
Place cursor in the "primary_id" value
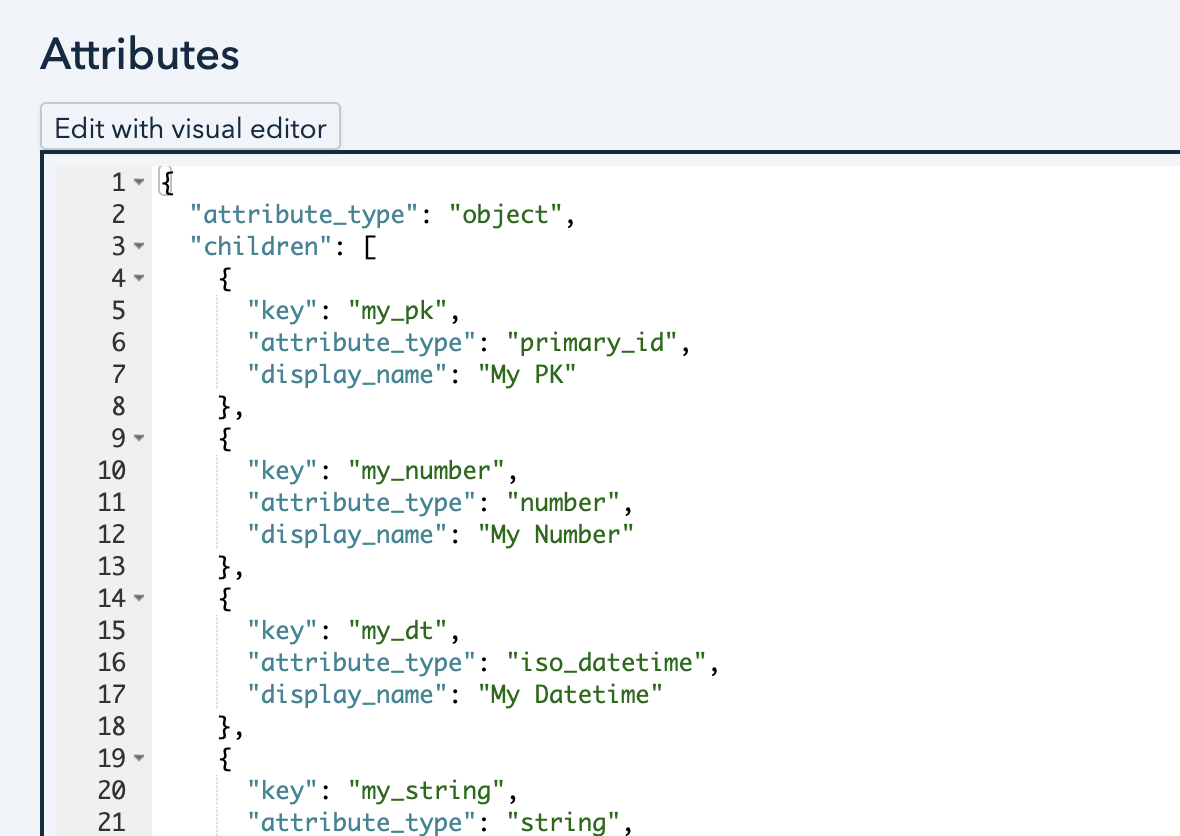pyautogui.click(x=599, y=343)
